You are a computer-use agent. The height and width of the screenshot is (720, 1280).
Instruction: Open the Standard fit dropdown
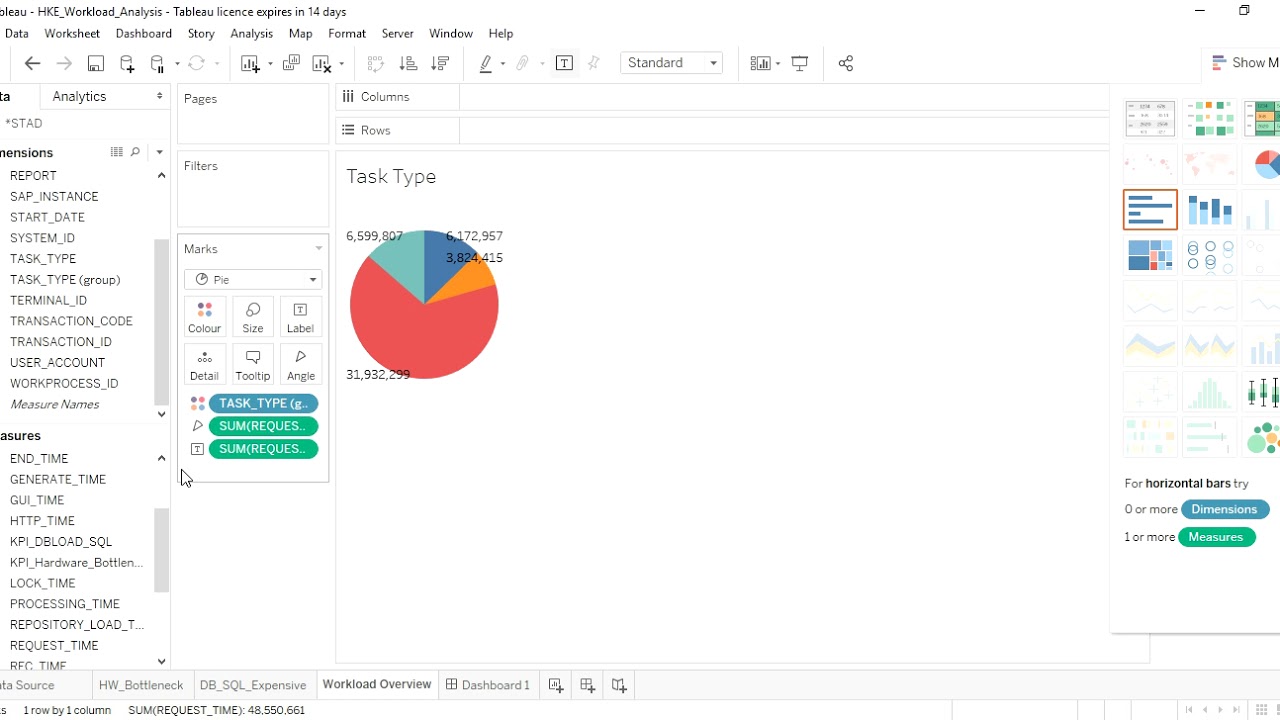coord(672,63)
